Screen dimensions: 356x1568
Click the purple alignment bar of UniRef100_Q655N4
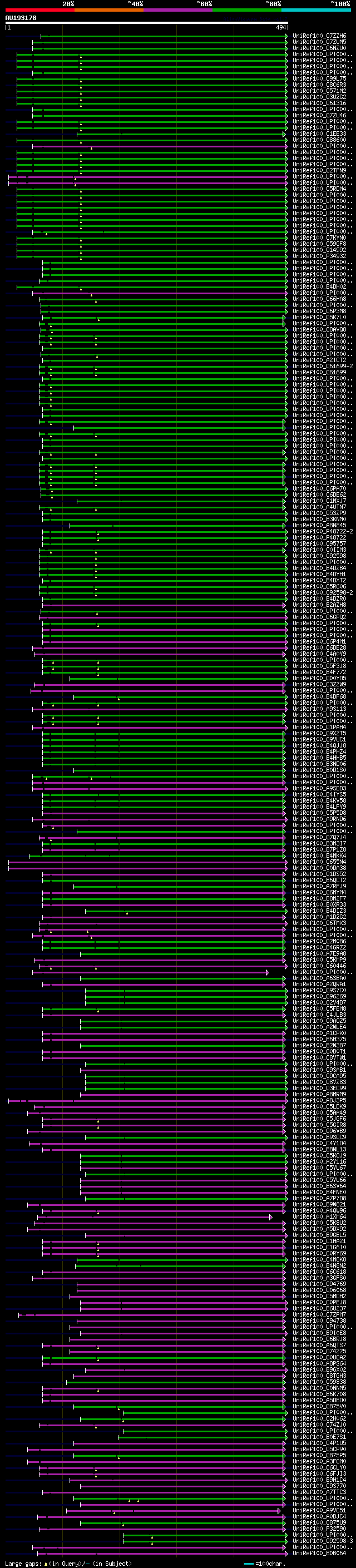point(148,862)
